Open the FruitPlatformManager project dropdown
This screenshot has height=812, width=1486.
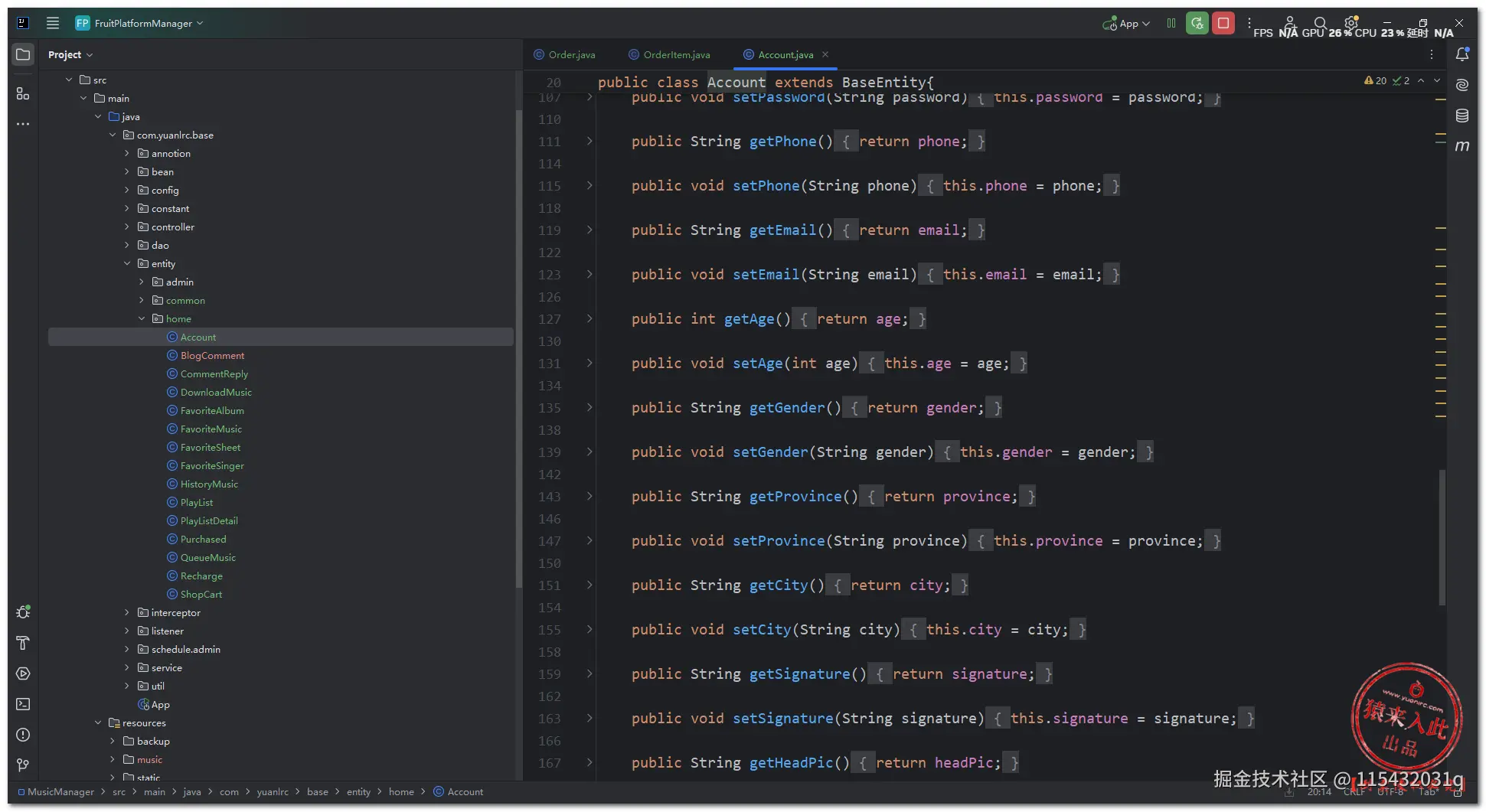coord(140,23)
